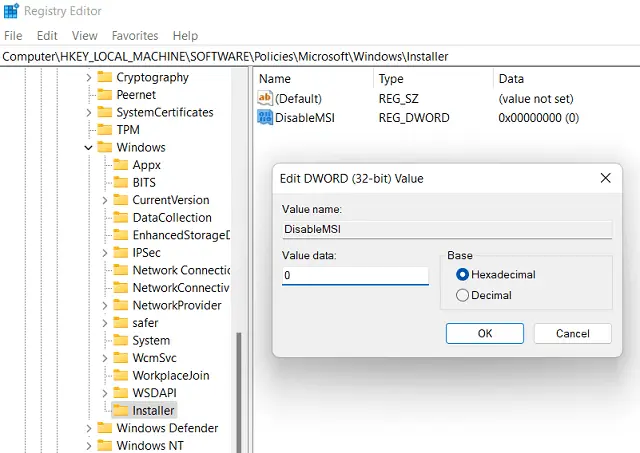Click the Windows Defender folder icon
The width and height of the screenshot is (640, 453).
click(x=104, y=428)
